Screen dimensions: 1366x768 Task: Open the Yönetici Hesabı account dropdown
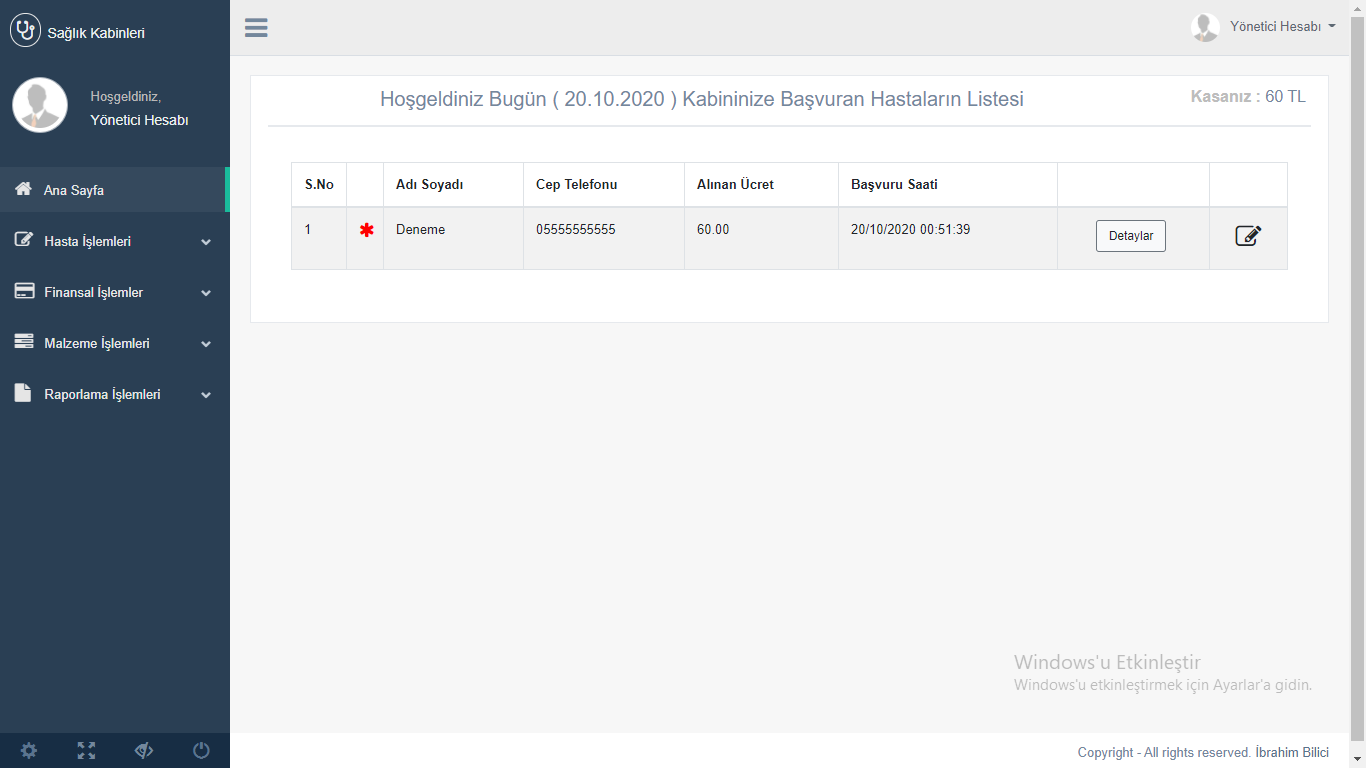click(x=1265, y=27)
